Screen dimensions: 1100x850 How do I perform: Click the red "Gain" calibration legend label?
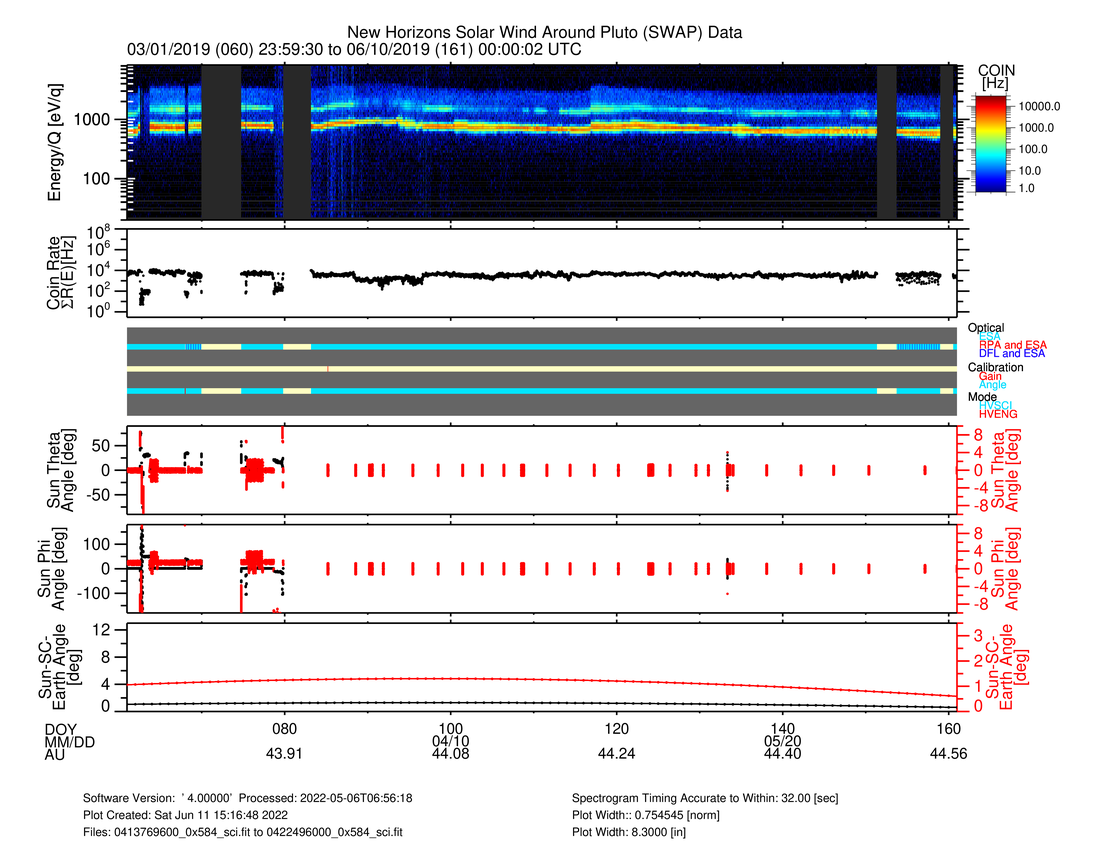990,376
